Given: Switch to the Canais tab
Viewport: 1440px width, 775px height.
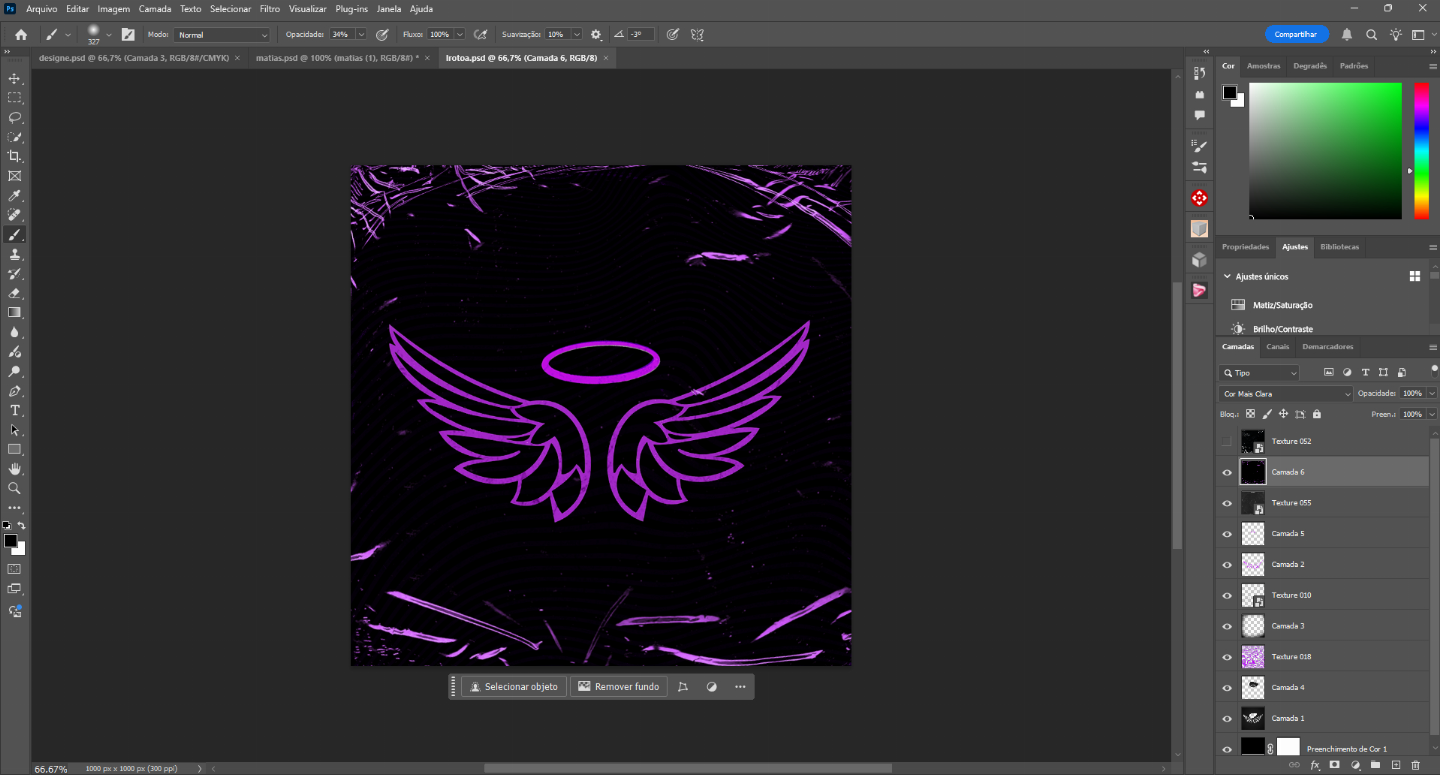Looking at the screenshot, I should (x=1277, y=347).
